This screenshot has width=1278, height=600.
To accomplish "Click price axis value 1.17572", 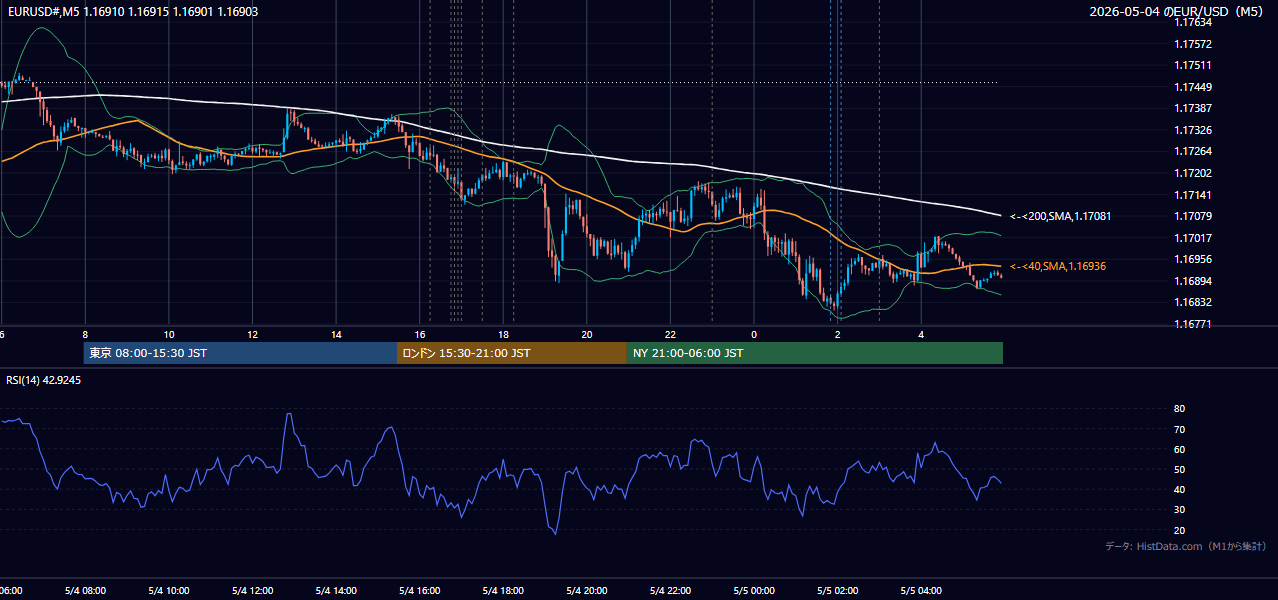I will click(x=1191, y=44).
